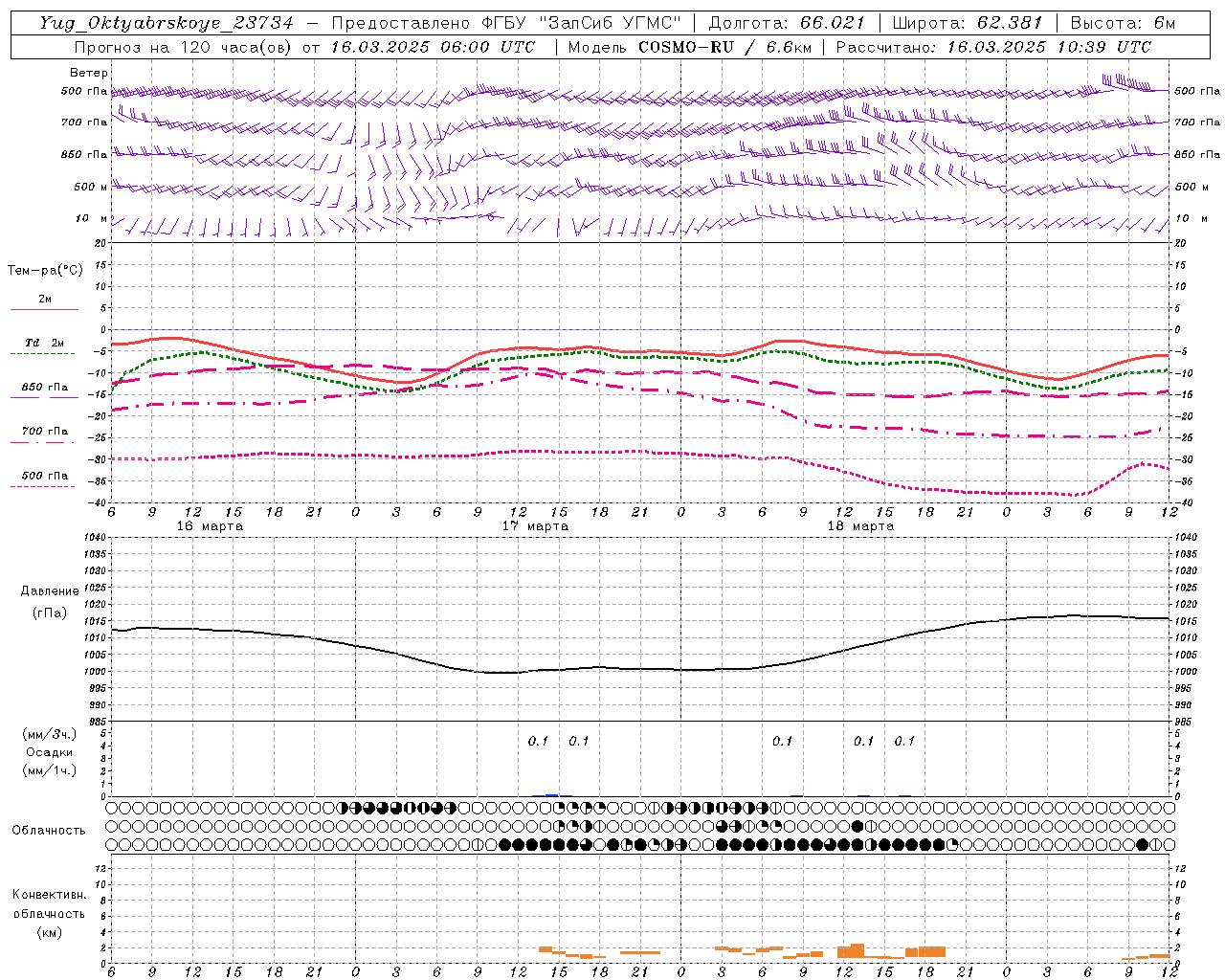Click the (мм/1ч.) precipitation unit label

tap(50, 769)
